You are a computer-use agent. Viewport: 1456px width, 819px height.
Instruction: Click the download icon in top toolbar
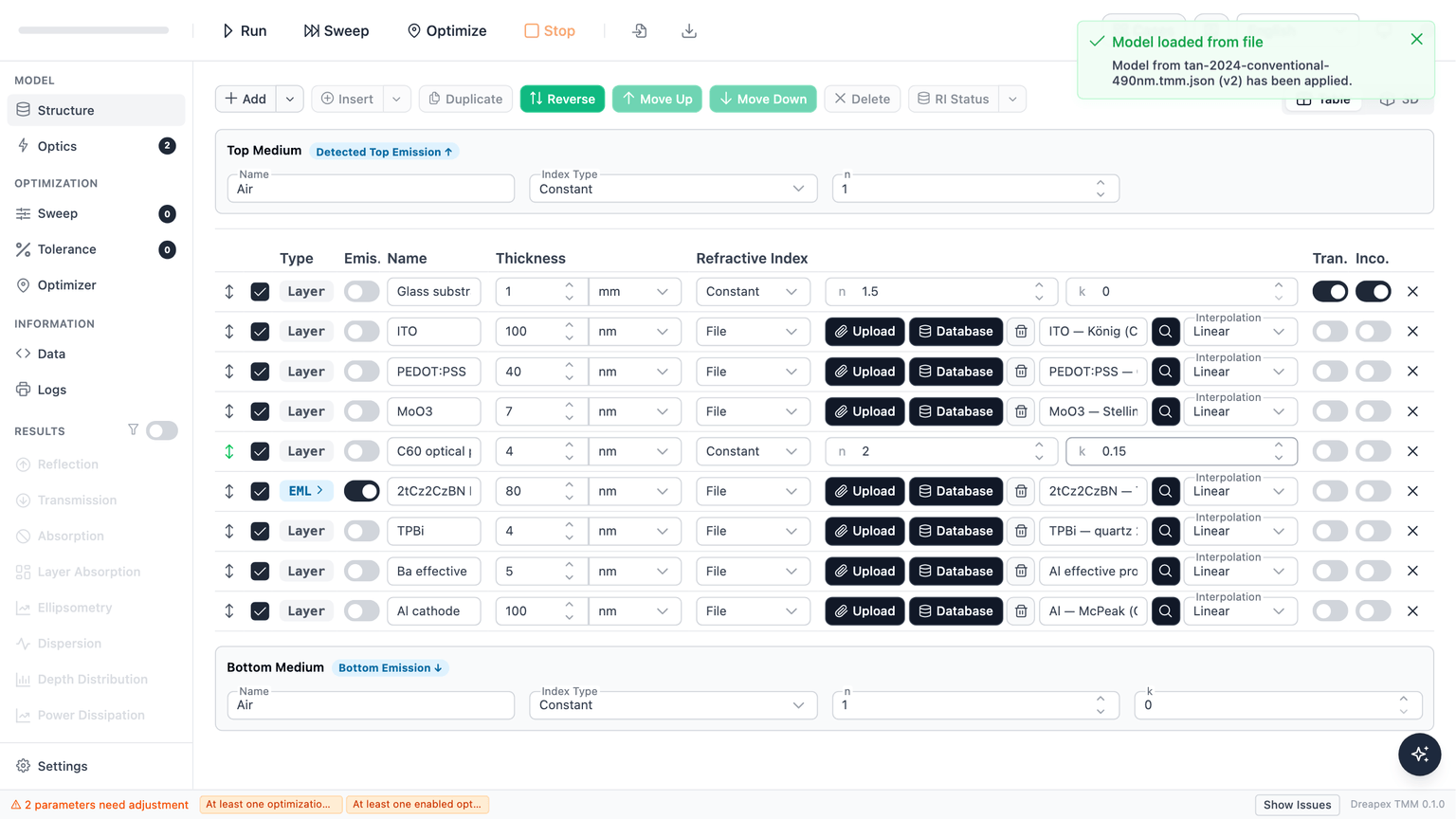(689, 31)
